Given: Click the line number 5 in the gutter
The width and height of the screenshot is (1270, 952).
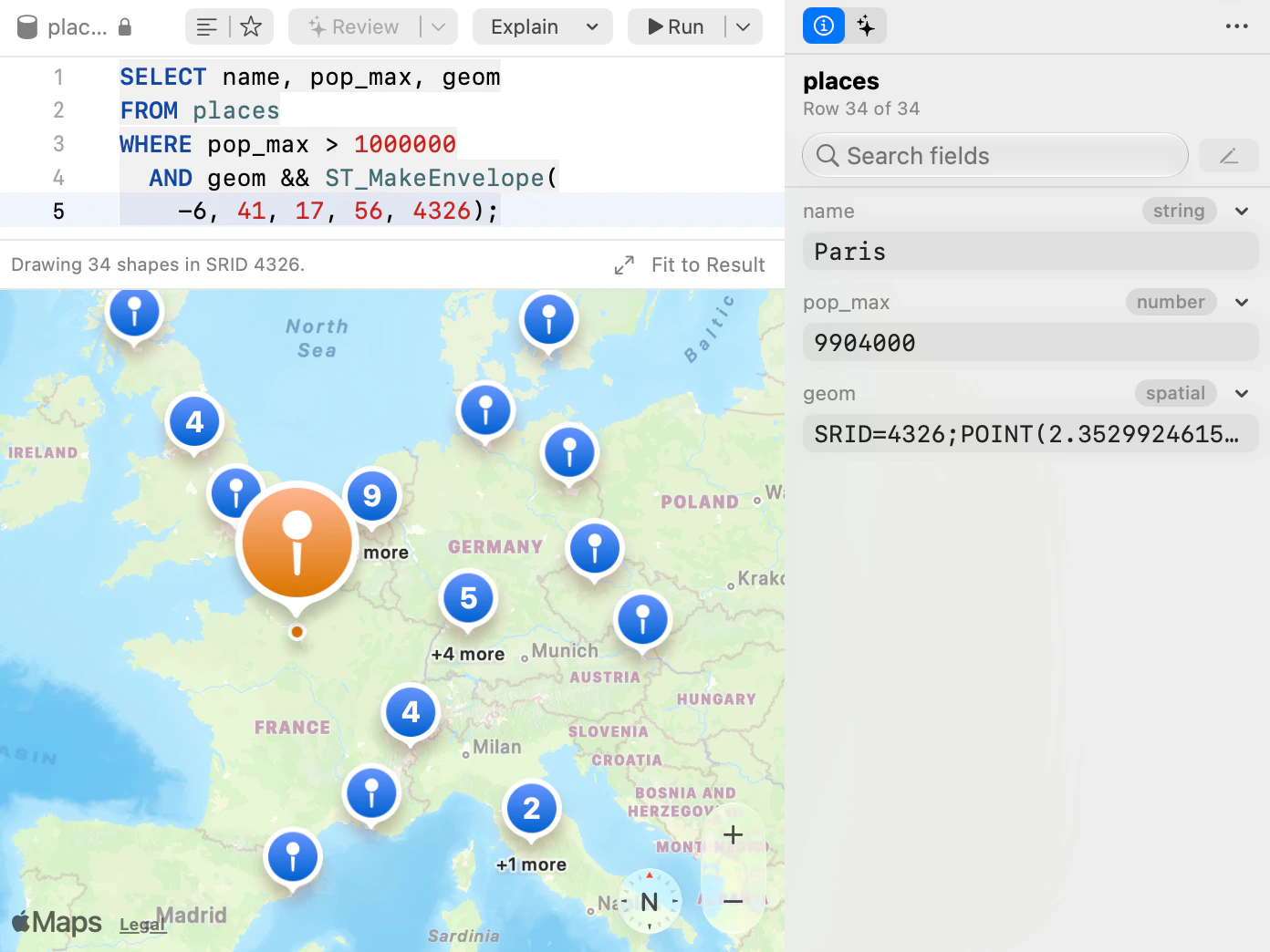Looking at the screenshot, I should coord(58,212).
